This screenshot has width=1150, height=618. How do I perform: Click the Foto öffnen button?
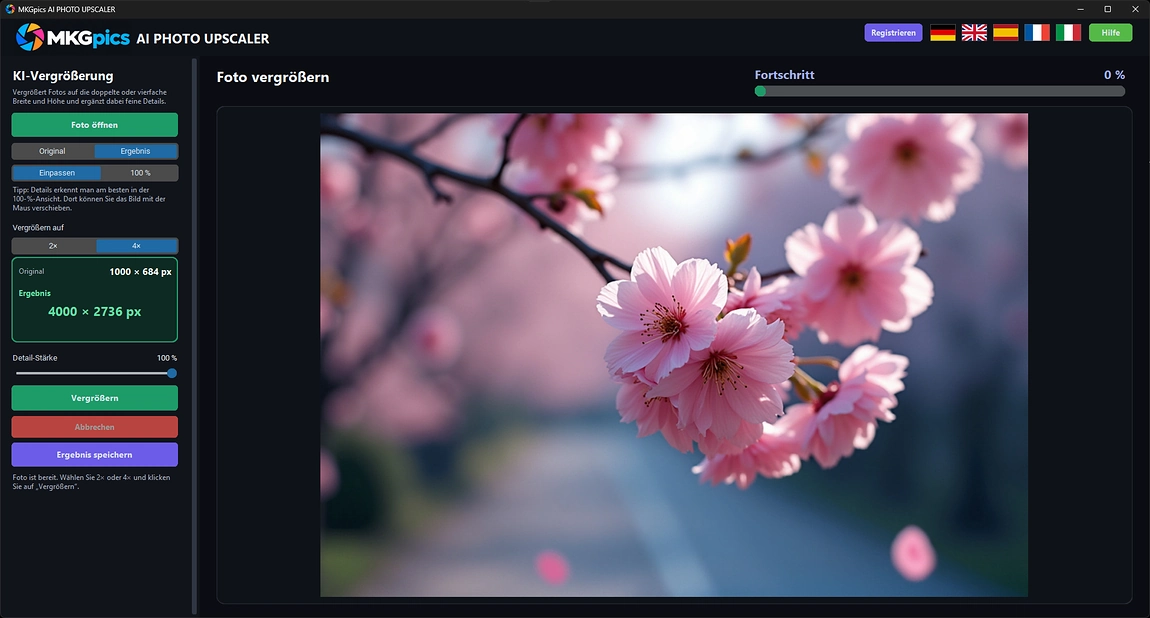coord(95,125)
